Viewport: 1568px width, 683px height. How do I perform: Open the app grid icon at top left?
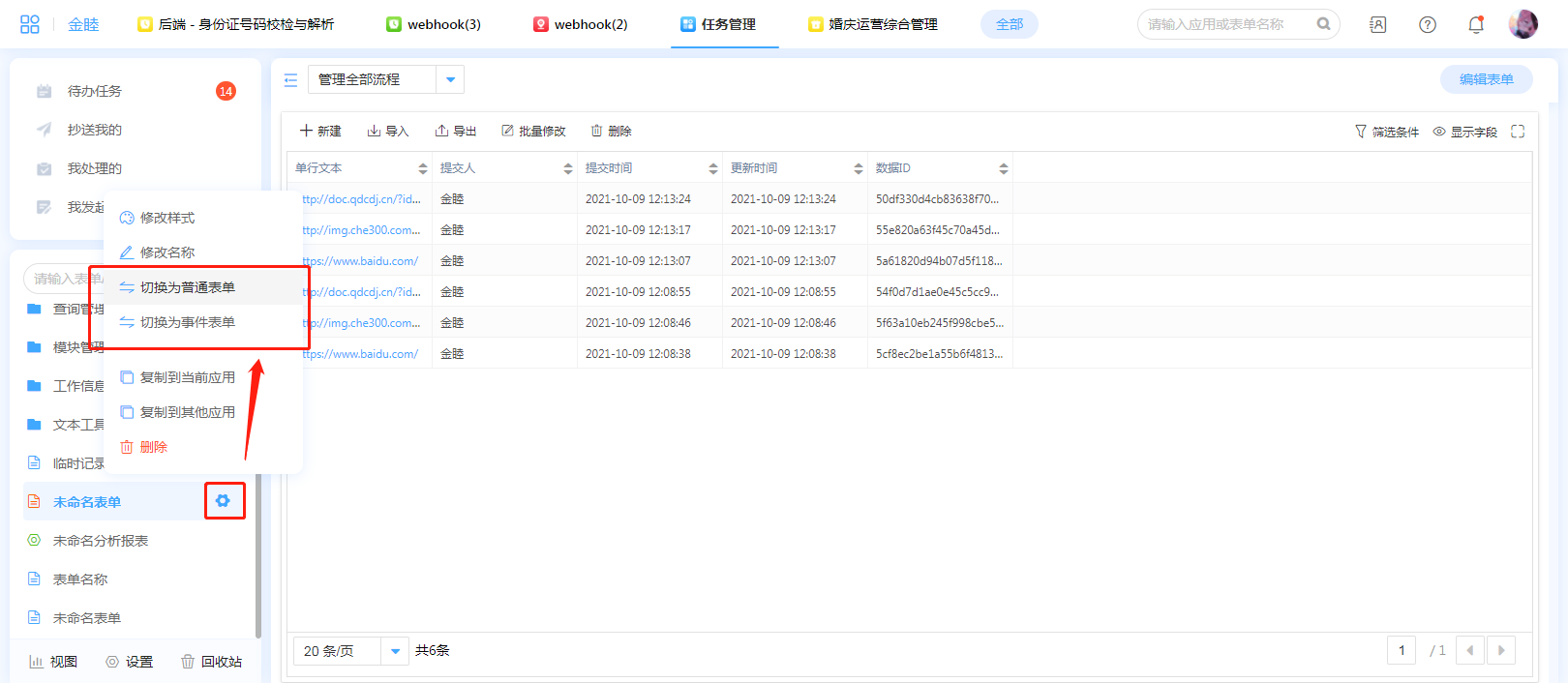point(30,24)
